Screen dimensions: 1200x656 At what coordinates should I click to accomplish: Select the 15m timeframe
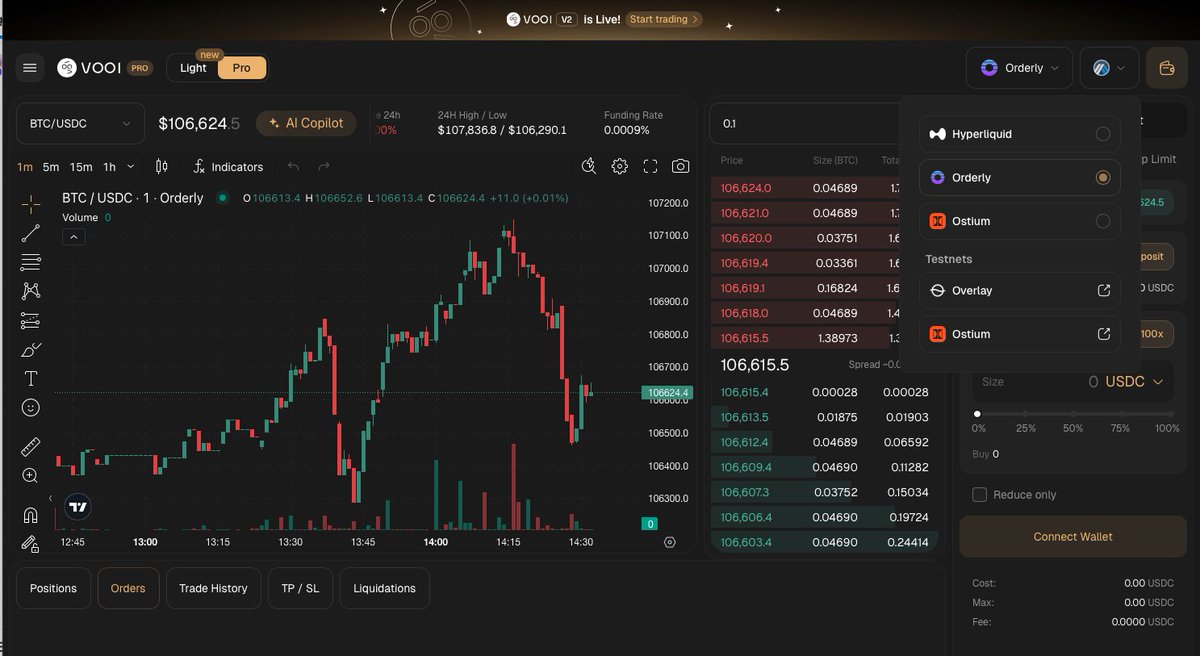click(81, 167)
